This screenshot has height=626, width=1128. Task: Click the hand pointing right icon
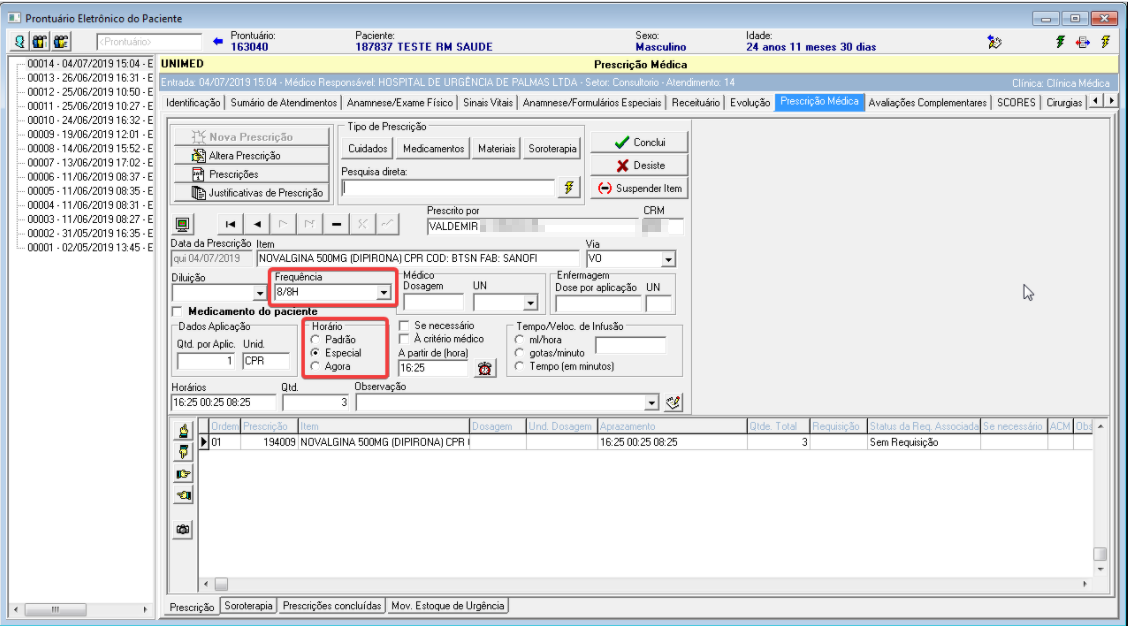point(183,473)
